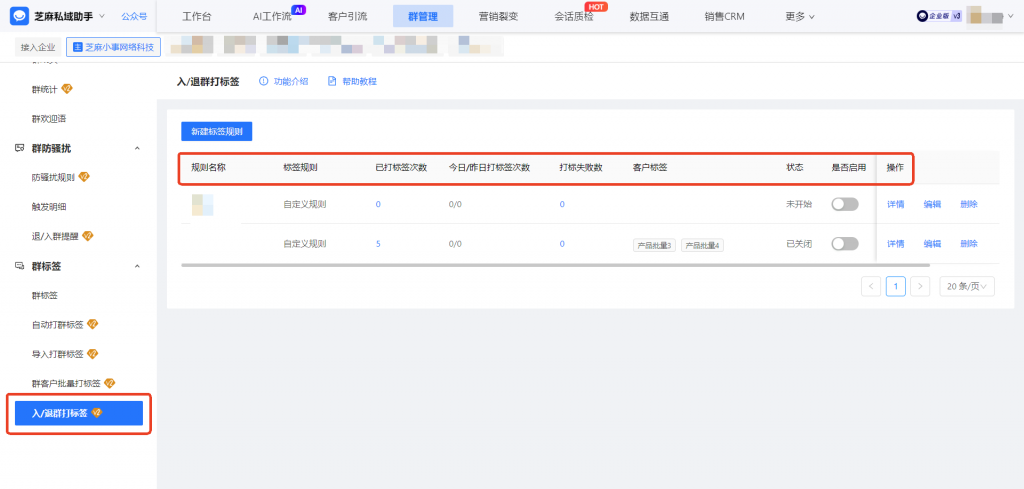
Task: Click the 接入企业 button
Action: (39, 47)
